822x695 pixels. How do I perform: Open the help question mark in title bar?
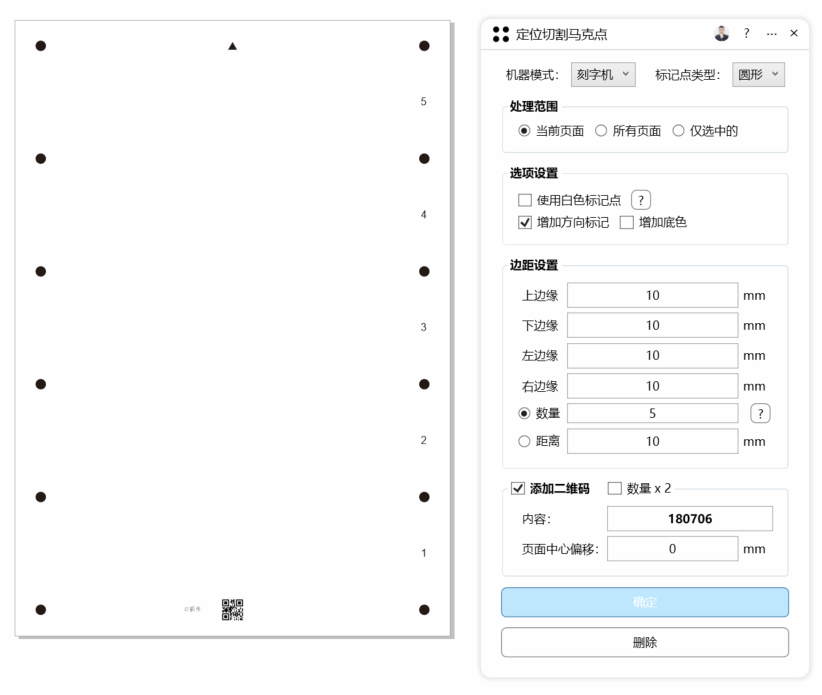coord(746,34)
